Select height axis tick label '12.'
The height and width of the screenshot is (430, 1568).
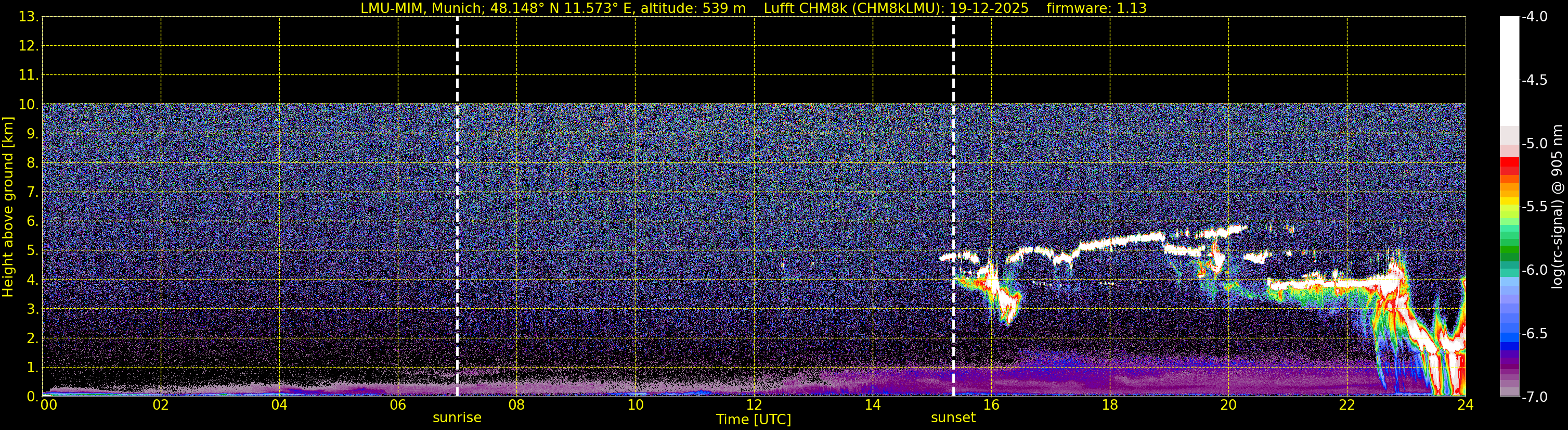pyautogui.click(x=29, y=46)
